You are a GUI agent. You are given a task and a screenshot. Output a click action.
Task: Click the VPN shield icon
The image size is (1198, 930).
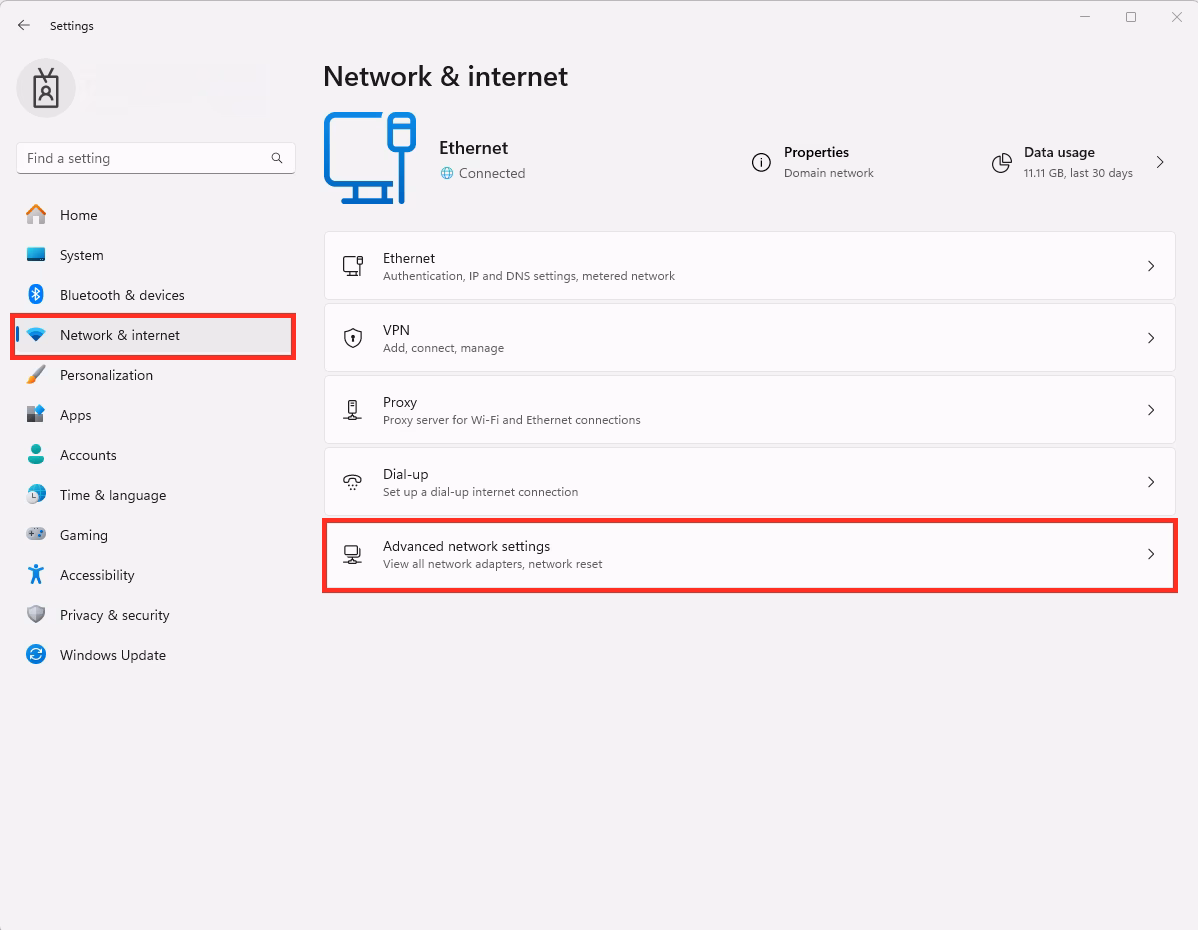coord(353,338)
